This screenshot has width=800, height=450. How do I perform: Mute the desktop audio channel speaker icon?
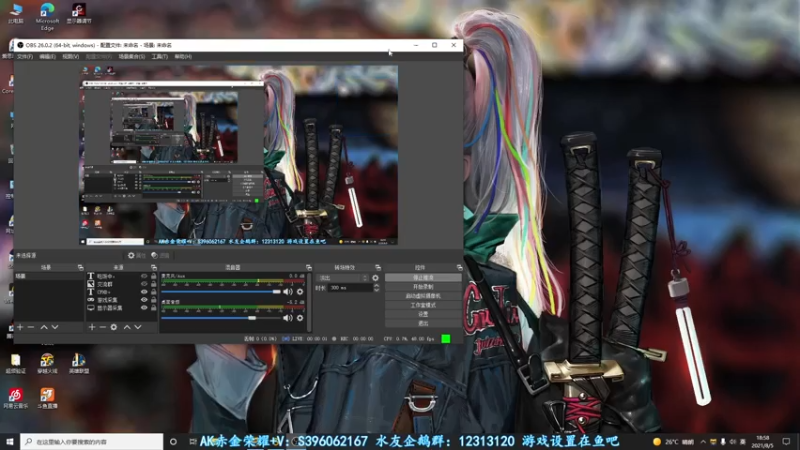point(288,318)
